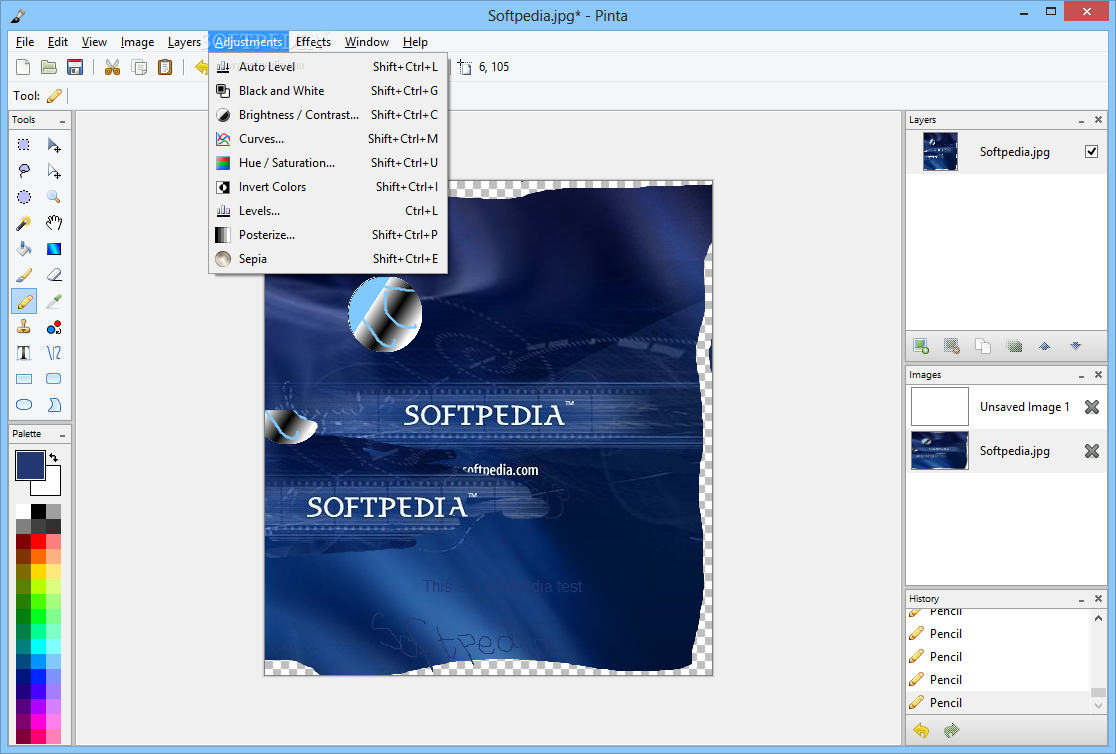This screenshot has height=754, width=1116.
Task: Click the New document toolbar icon
Action: (23, 67)
